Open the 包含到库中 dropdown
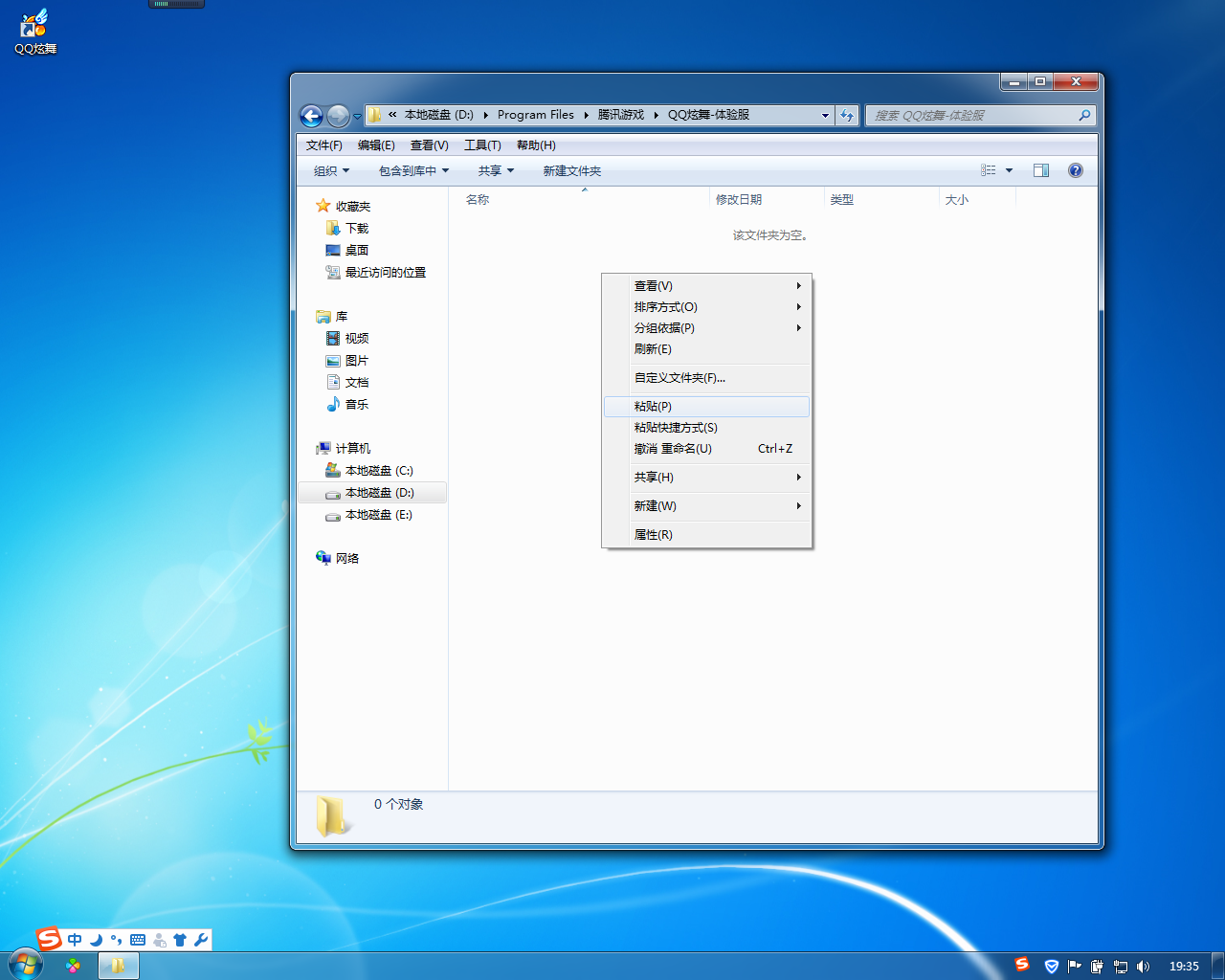 (x=413, y=171)
